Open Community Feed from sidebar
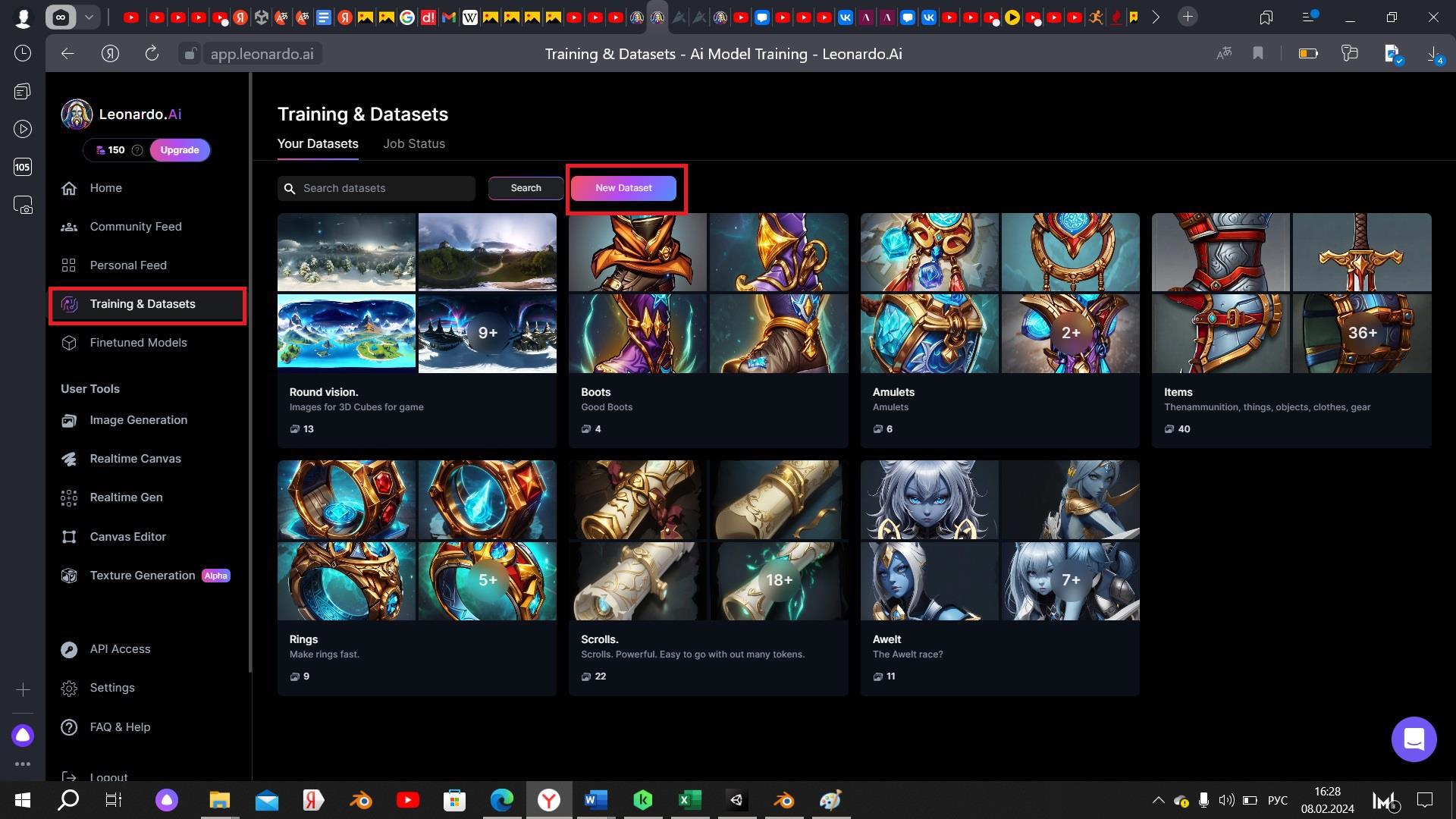 click(x=135, y=227)
